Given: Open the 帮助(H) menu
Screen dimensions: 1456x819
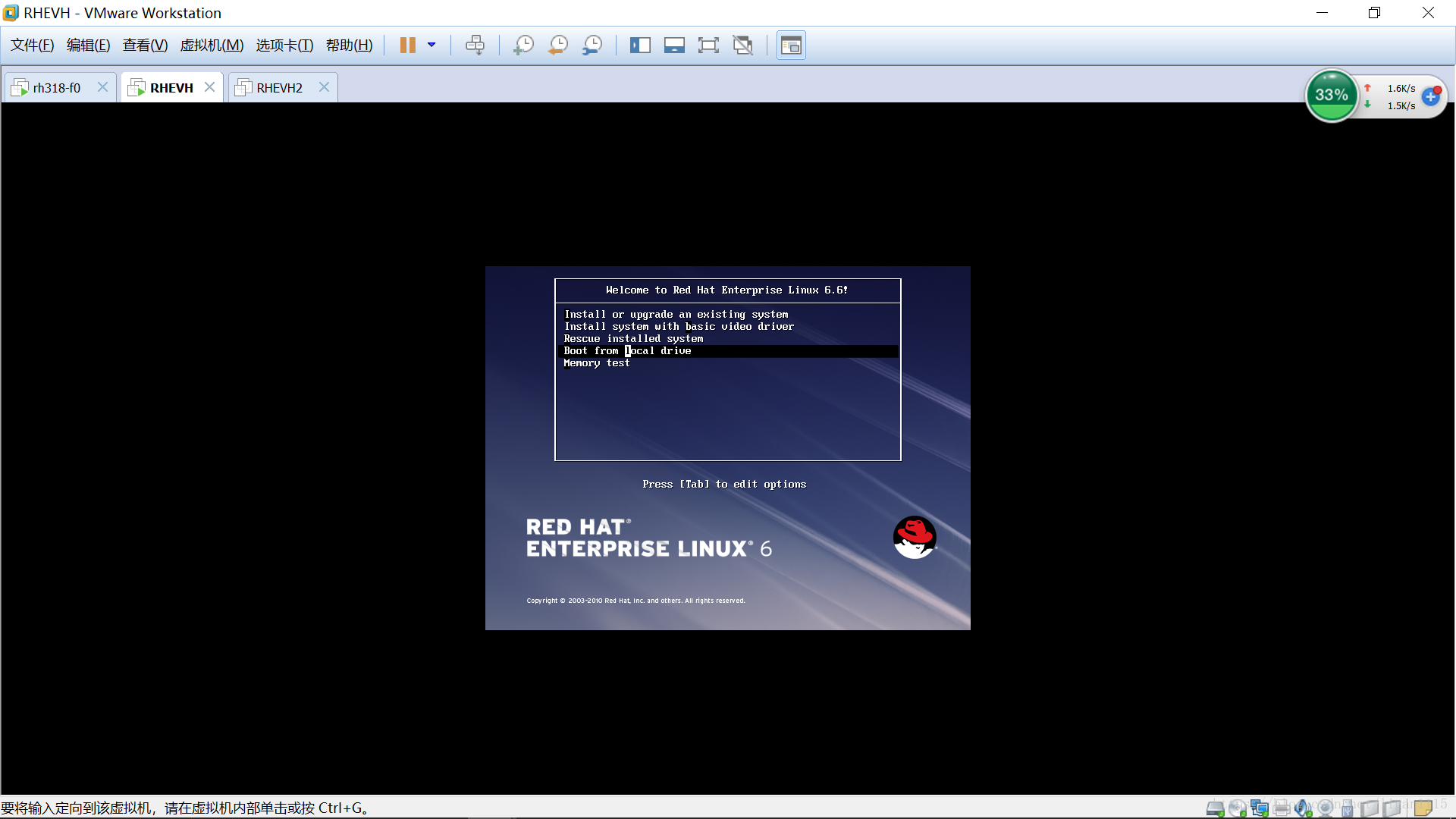Looking at the screenshot, I should (x=350, y=45).
